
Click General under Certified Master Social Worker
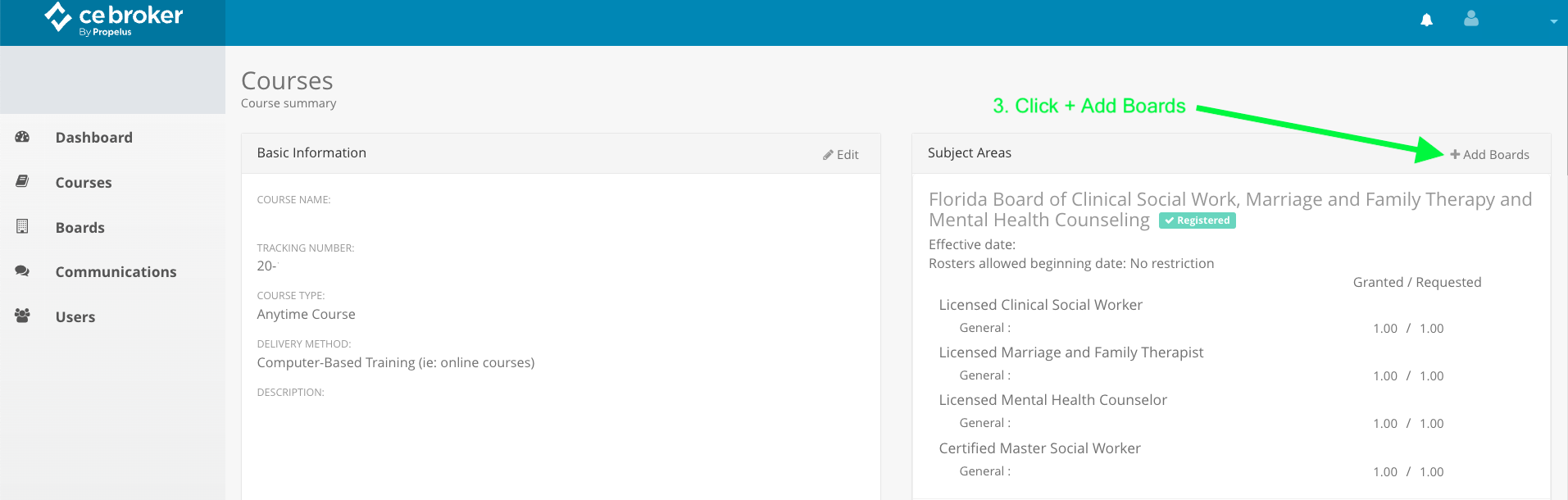click(x=984, y=472)
